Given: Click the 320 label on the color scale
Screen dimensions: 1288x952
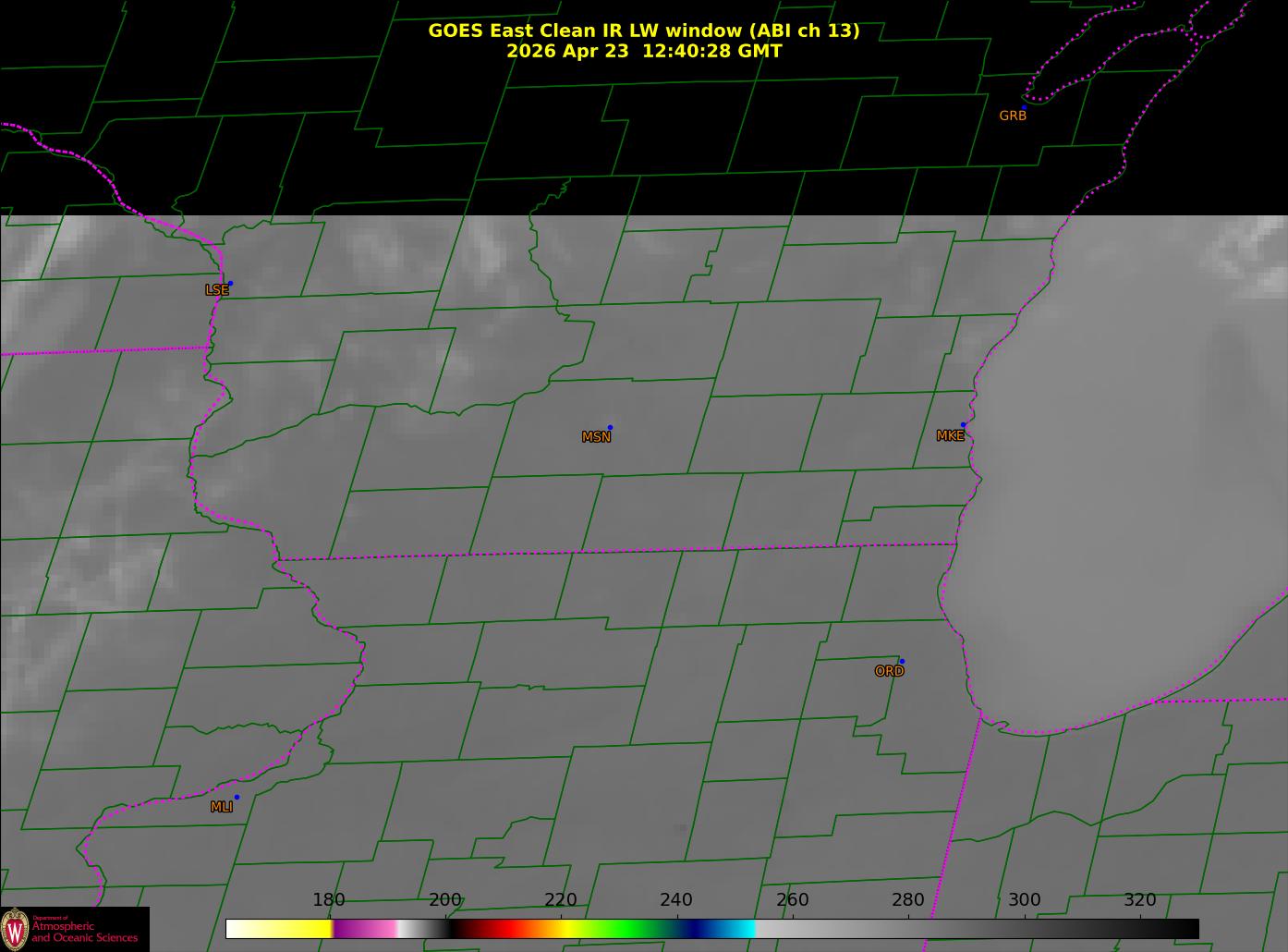Looking at the screenshot, I should click(1140, 899).
